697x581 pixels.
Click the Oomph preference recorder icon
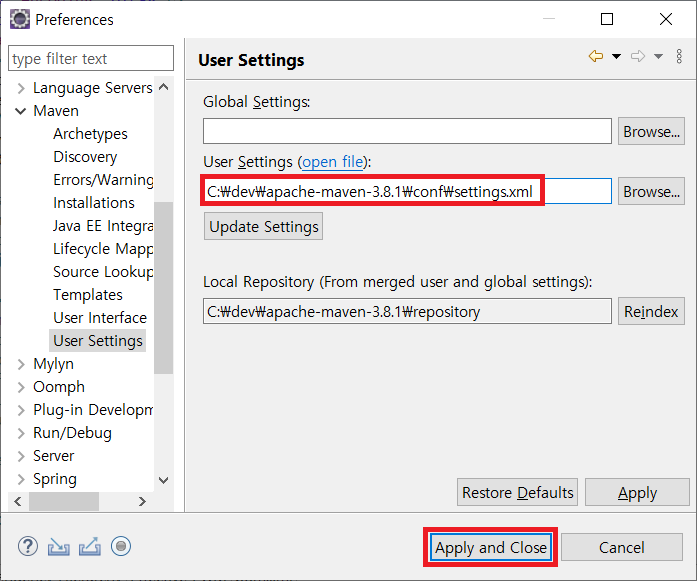click(x=121, y=546)
